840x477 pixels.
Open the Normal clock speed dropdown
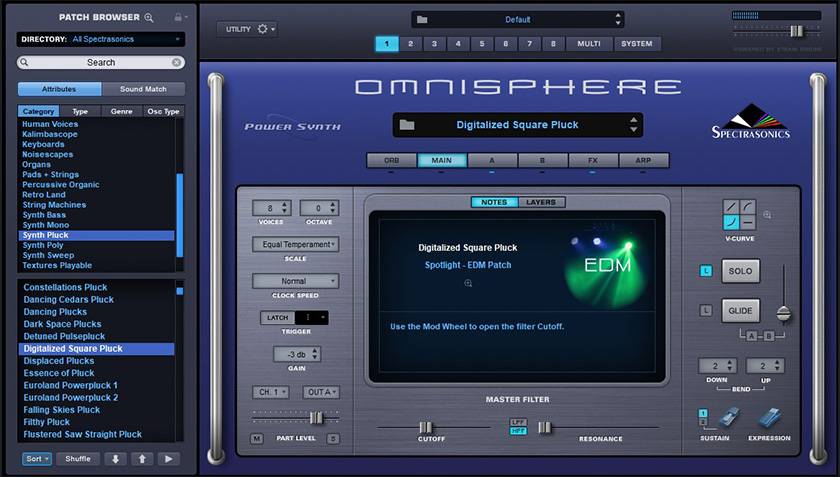click(x=296, y=281)
